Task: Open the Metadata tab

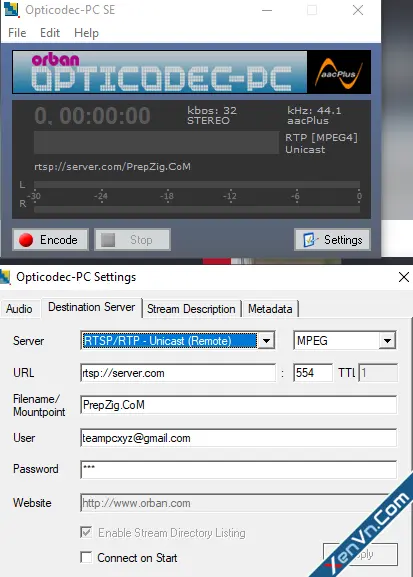Action: [270, 309]
